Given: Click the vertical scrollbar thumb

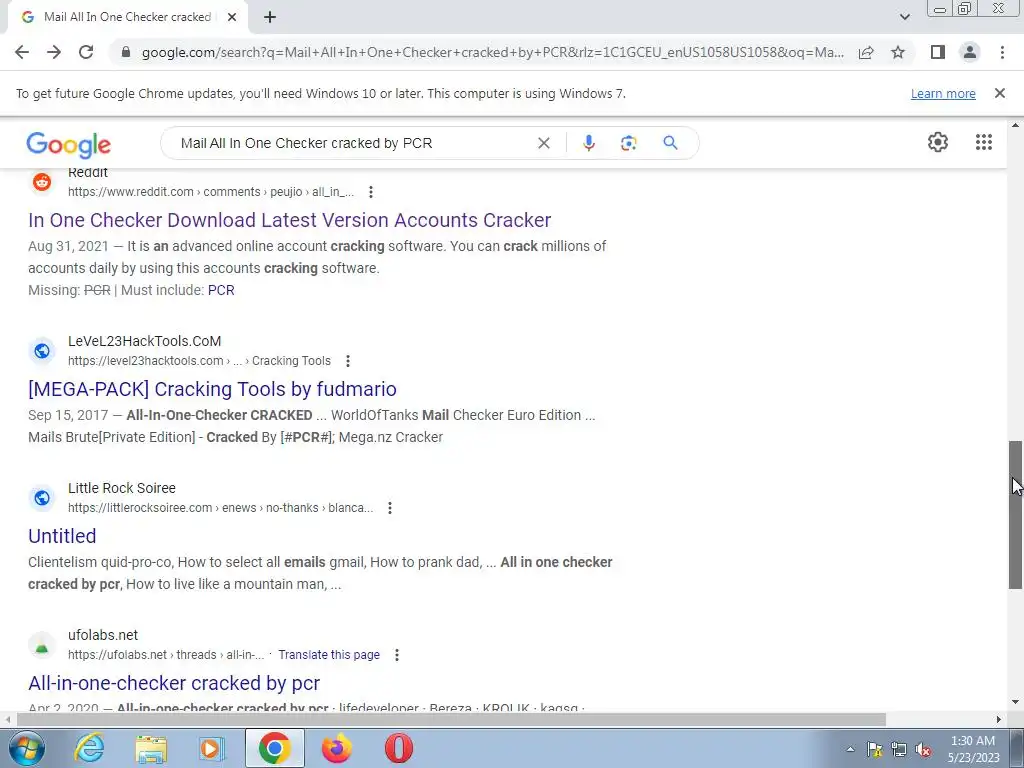Looking at the screenshot, I should click(1016, 515).
